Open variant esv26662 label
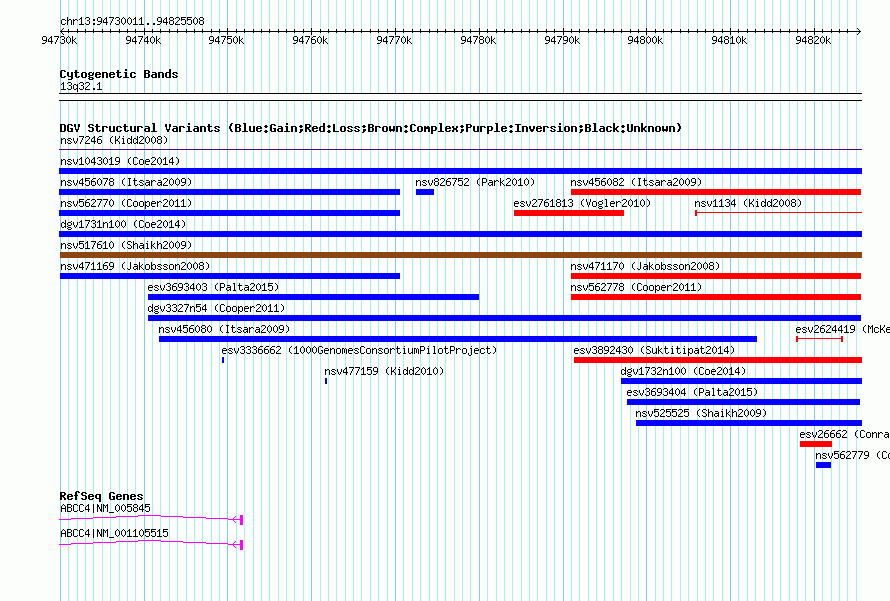 [845, 434]
